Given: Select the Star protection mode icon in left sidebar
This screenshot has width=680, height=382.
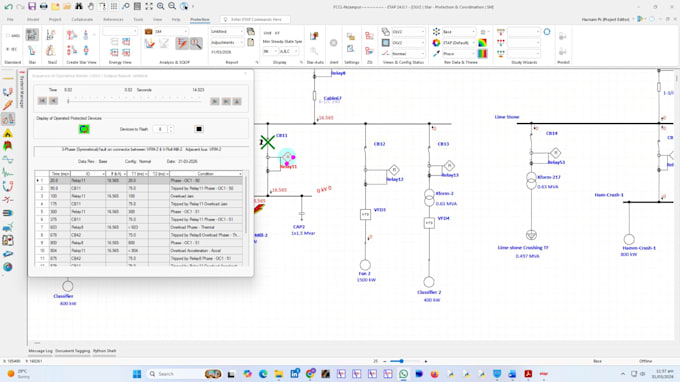Looking at the screenshot, I should [8, 119].
